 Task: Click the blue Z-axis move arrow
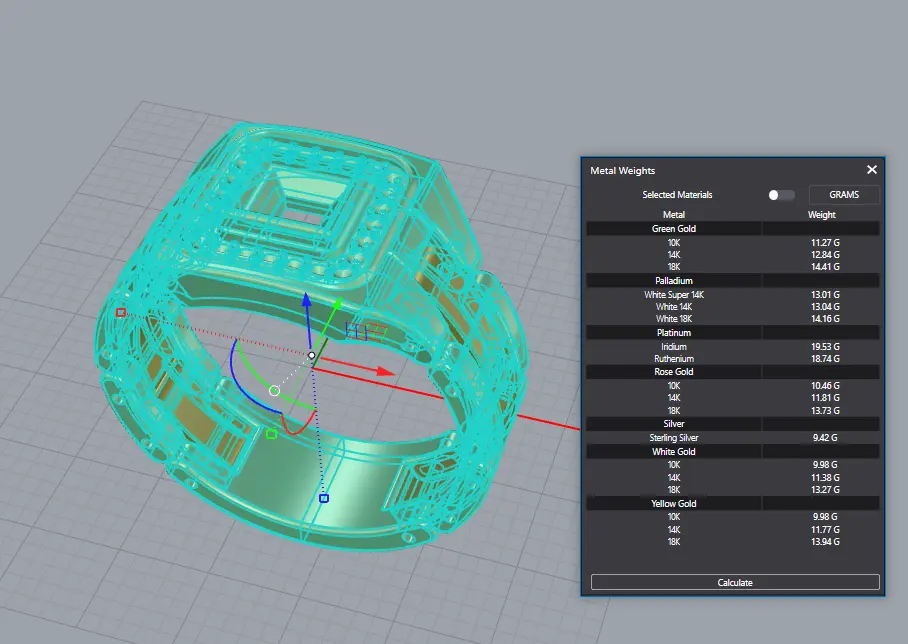tap(307, 303)
